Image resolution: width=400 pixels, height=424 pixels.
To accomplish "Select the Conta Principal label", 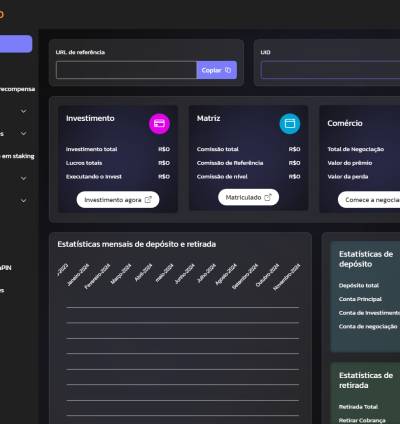I will coord(360,299).
